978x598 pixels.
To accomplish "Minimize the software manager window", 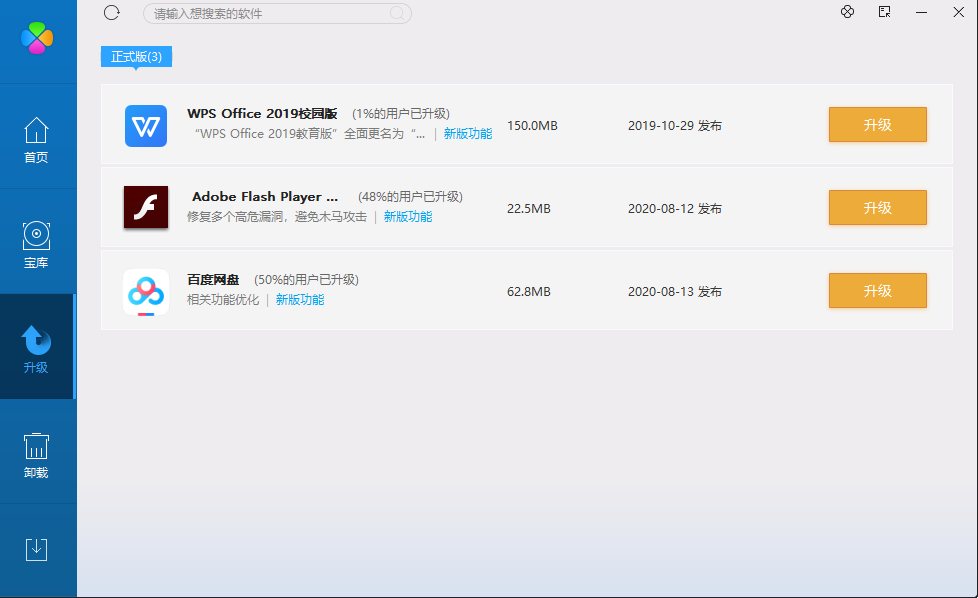I will pos(921,12).
